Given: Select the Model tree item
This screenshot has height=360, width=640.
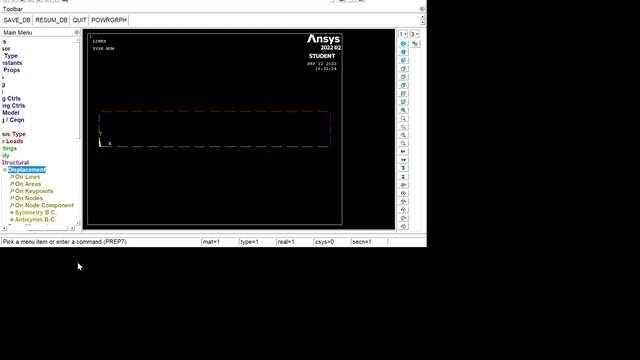Looking at the screenshot, I should (x=10, y=113).
